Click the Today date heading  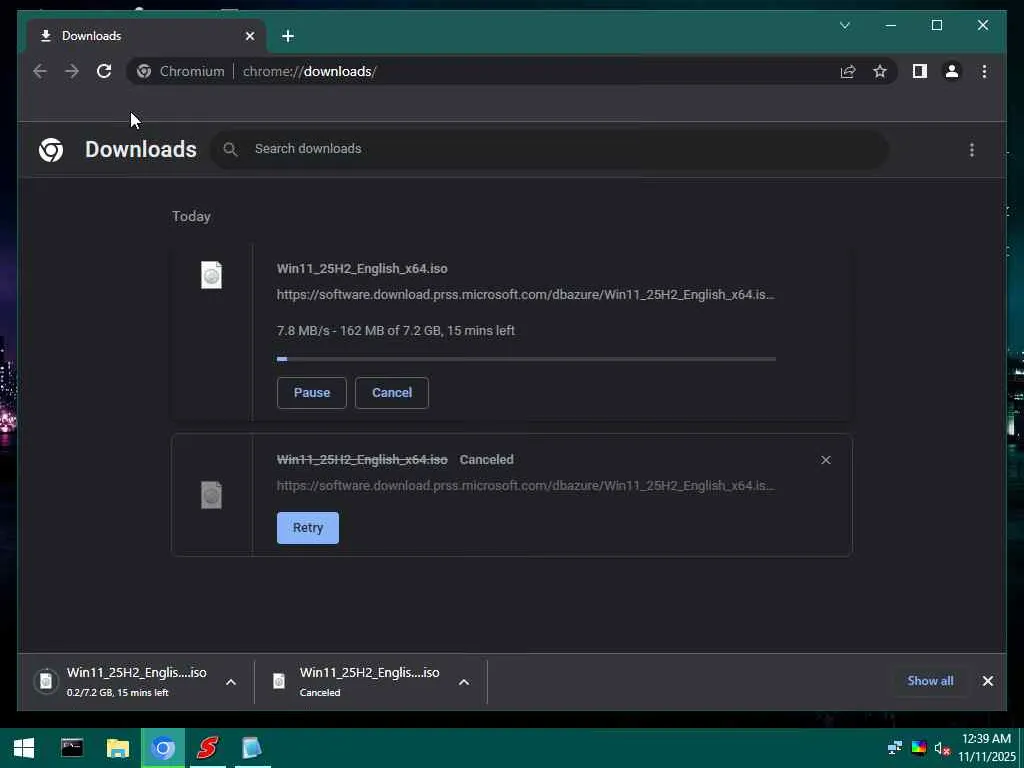pyautogui.click(x=191, y=216)
